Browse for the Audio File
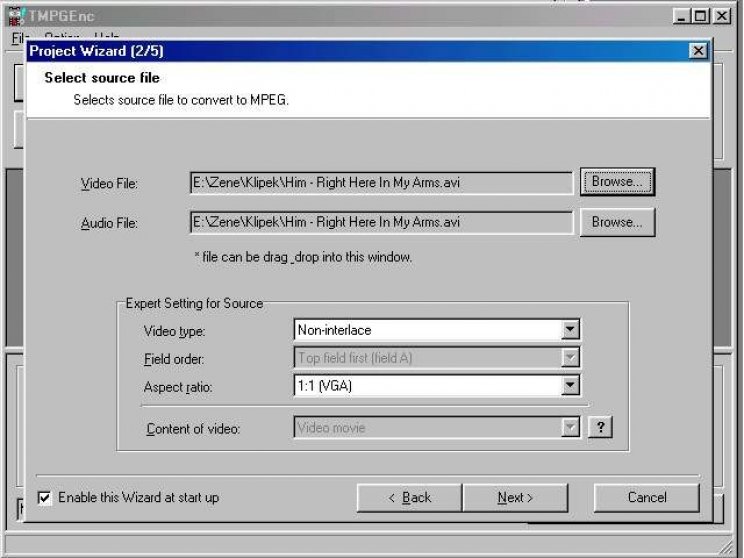This screenshot has width=744, height=558. (617, 222)
